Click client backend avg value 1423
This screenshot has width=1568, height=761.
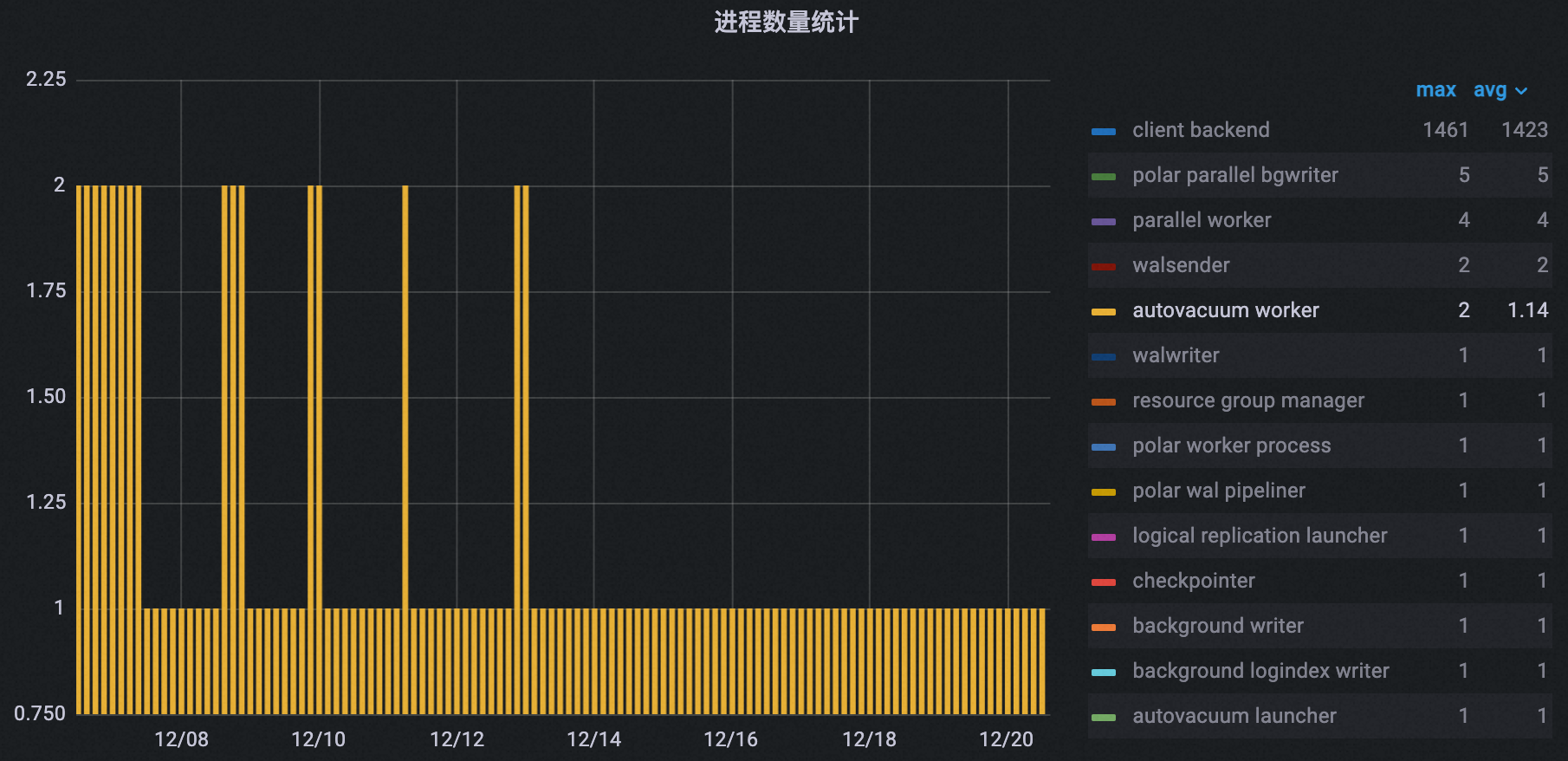coord(1525,130)
